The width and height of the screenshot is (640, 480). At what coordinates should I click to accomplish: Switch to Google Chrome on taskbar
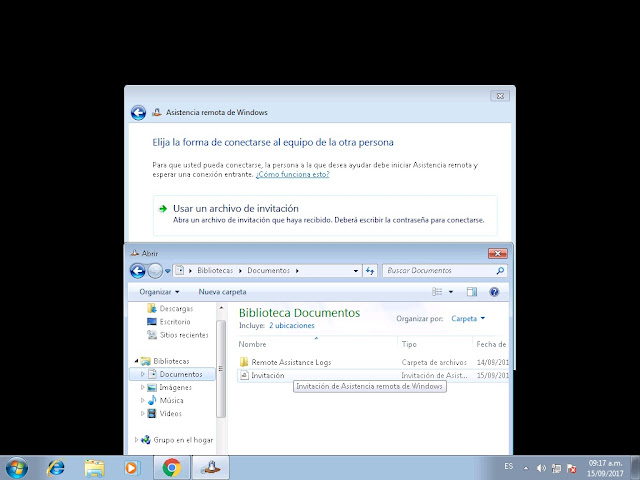(171, 468)
